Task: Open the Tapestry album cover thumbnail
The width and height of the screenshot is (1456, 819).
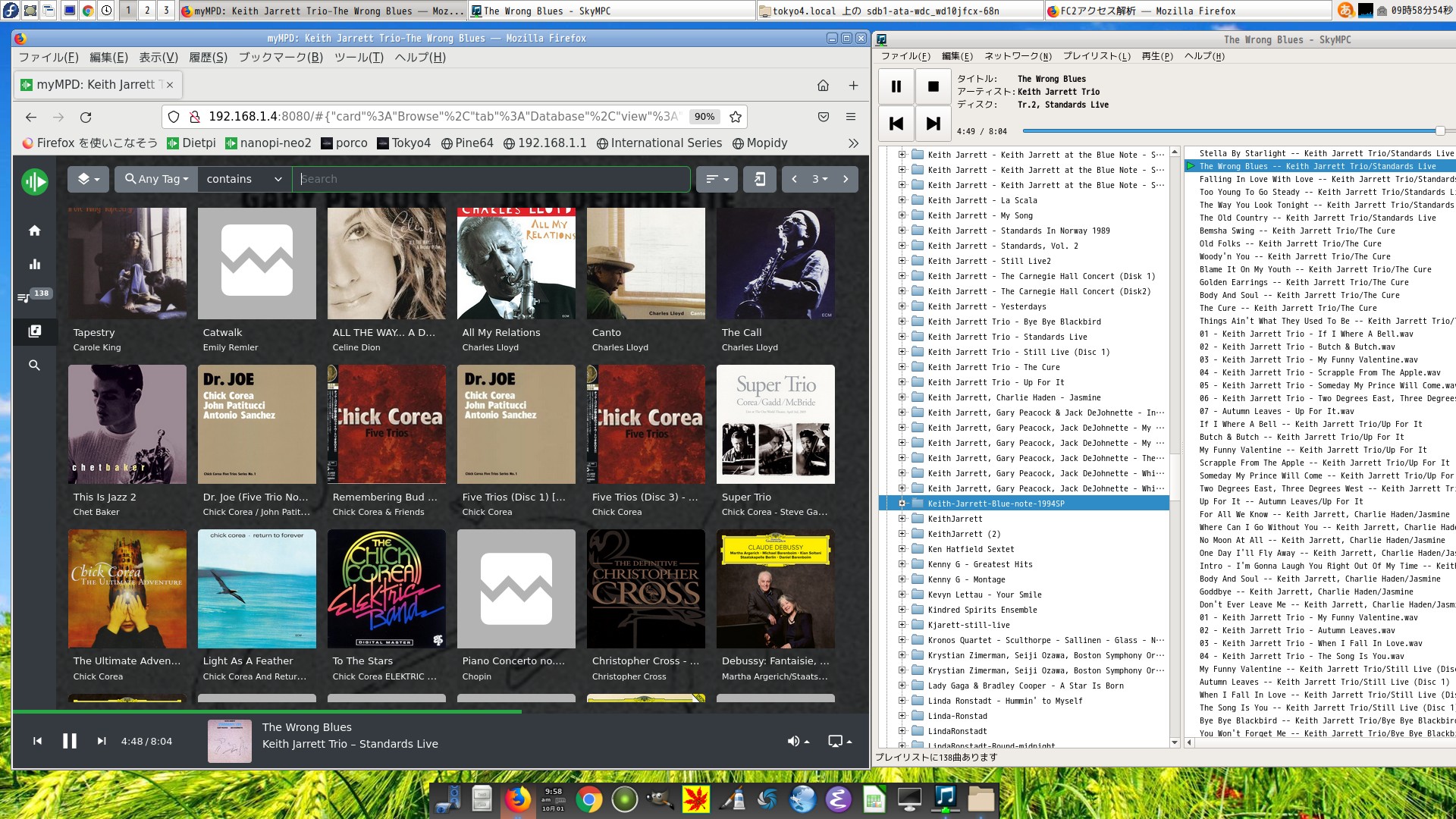Action: pyautogui.click(x=127, y=263)
